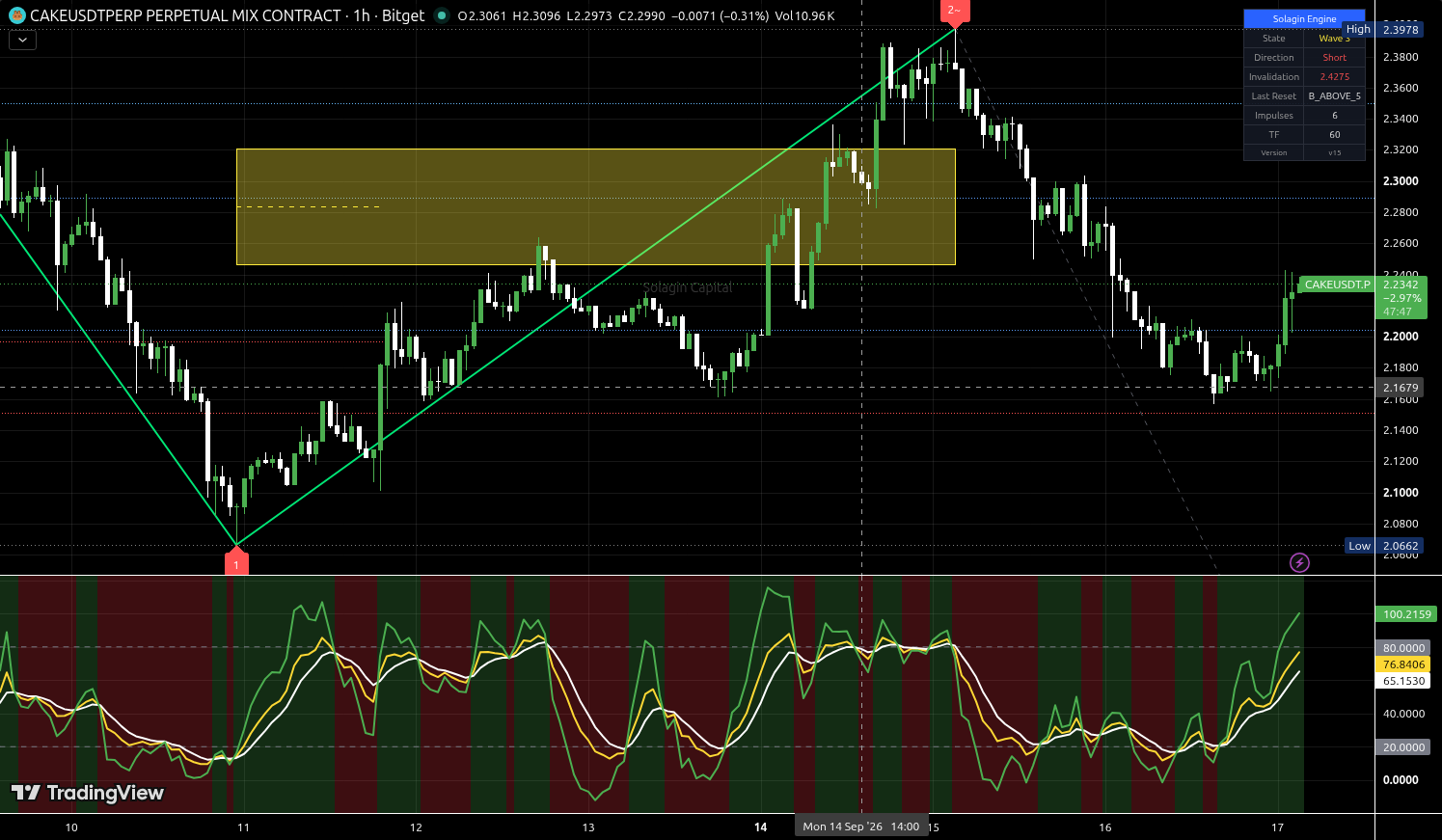
Task: Click the Solagin Engine table header
Action: click(1304, 18)
